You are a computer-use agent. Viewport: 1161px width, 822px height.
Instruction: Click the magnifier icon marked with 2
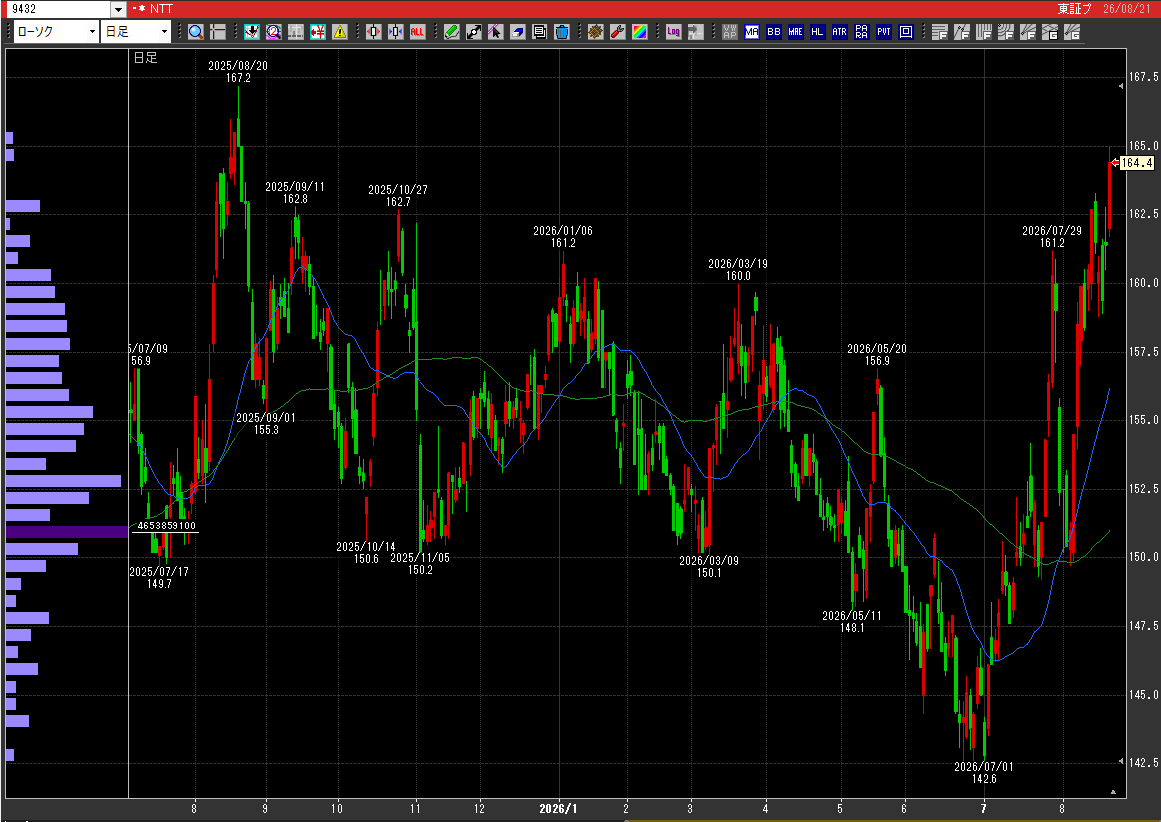[x=274, y=32]
